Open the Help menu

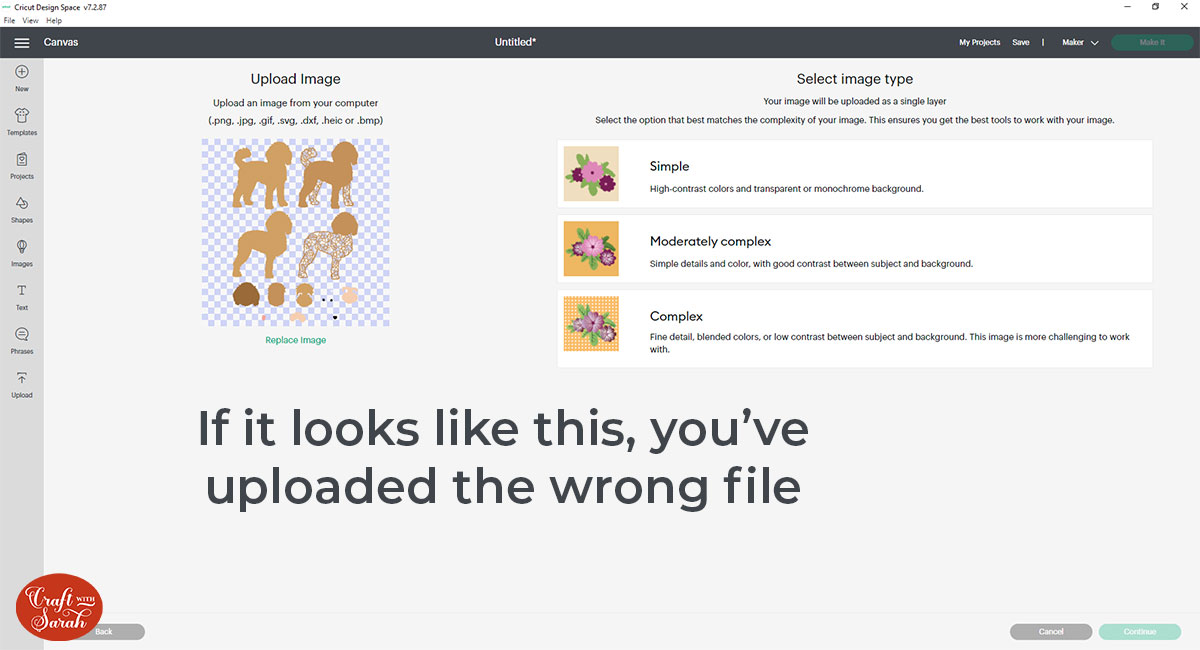pos(53,20)
